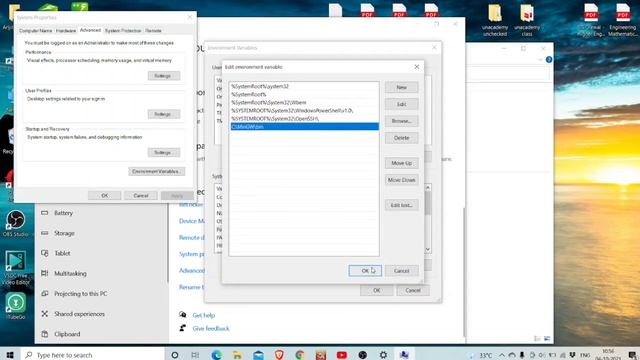Open the unacademy unchecked folder

click(495, 20)
